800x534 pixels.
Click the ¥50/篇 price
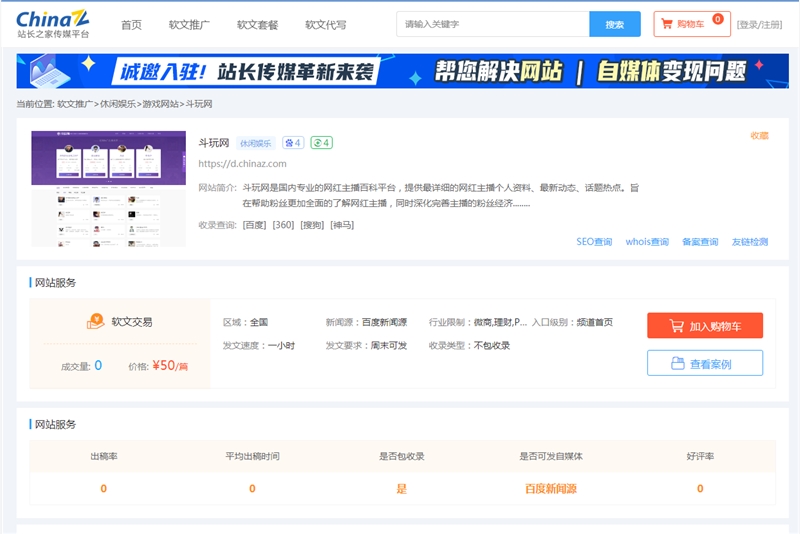tap(170, 366)
